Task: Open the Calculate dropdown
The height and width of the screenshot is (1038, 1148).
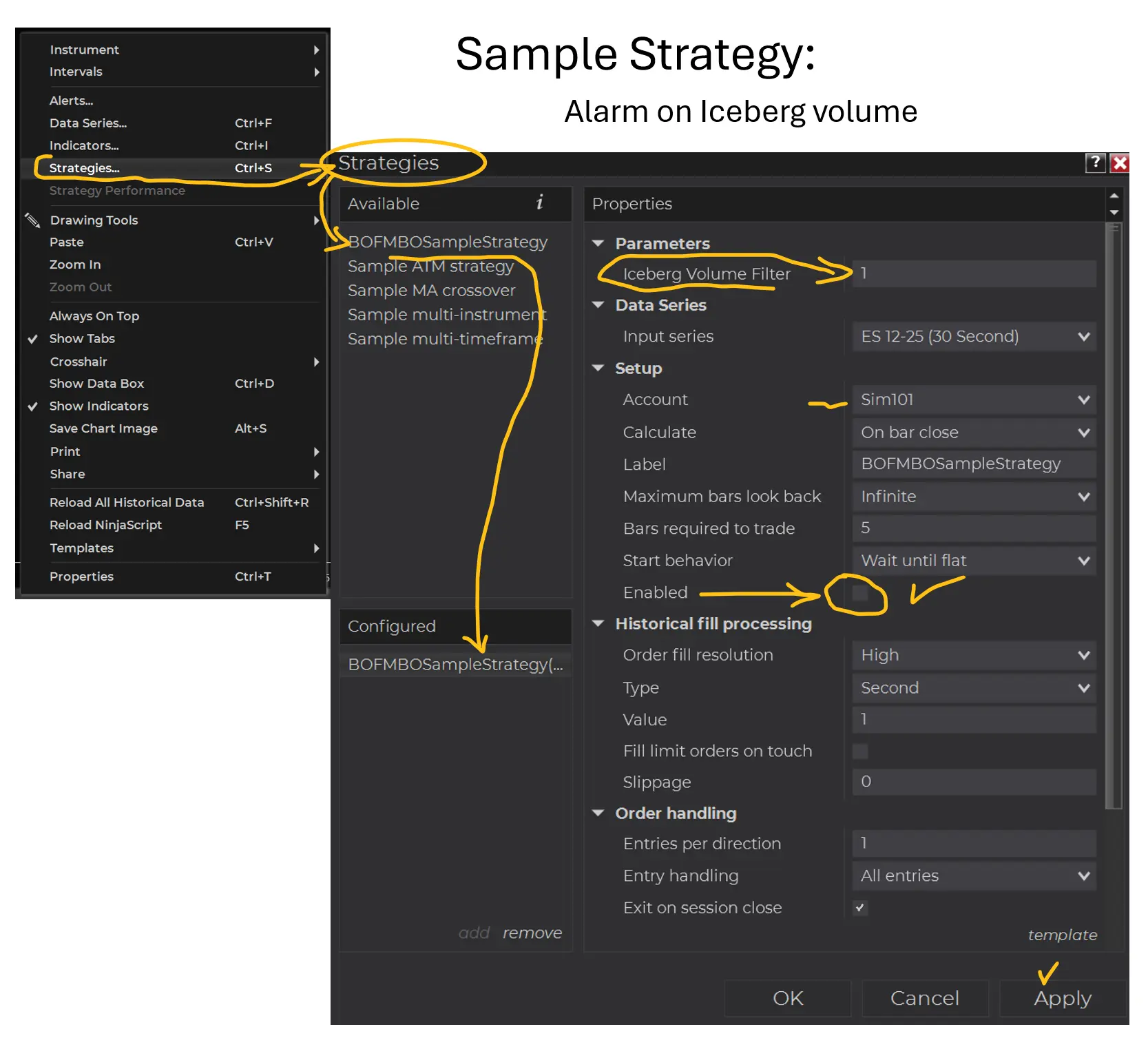Action: click(973, 433)
